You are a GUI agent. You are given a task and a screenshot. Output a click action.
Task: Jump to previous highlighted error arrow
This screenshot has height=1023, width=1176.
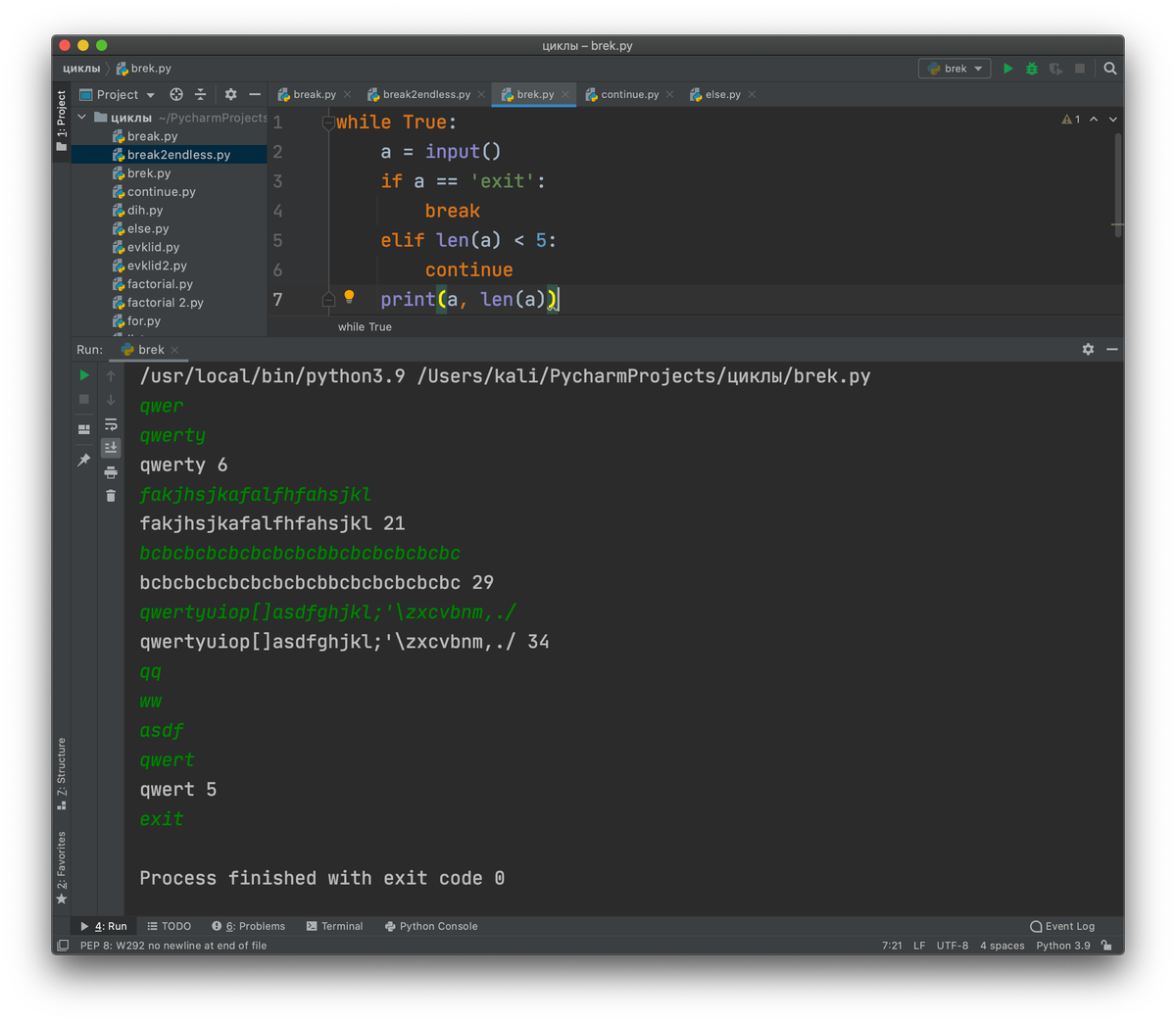pos(1094,120)
